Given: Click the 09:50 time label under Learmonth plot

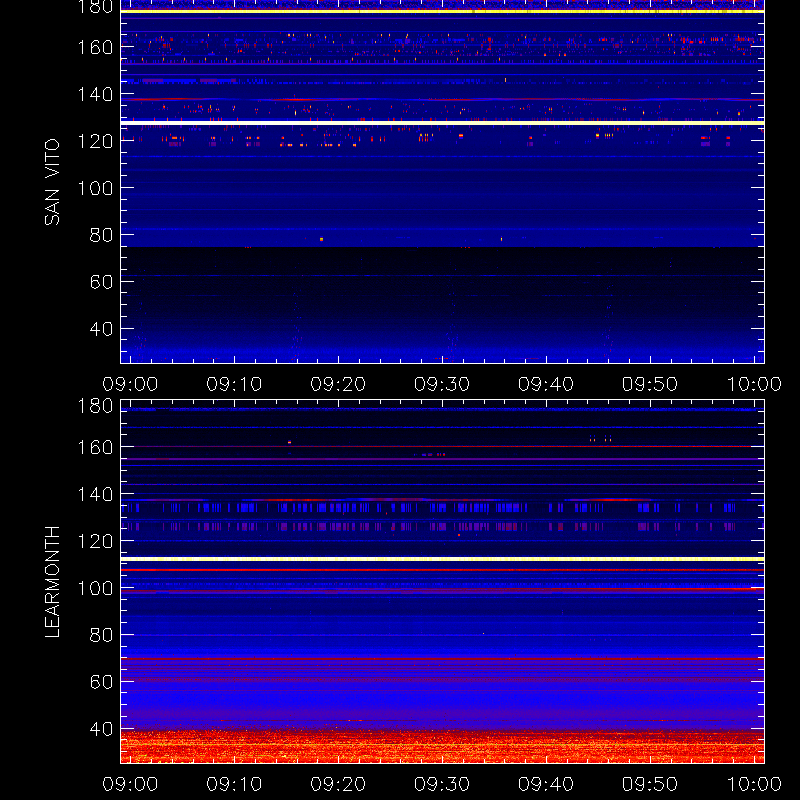Looking at the screenshot, I should click(650, 784).
